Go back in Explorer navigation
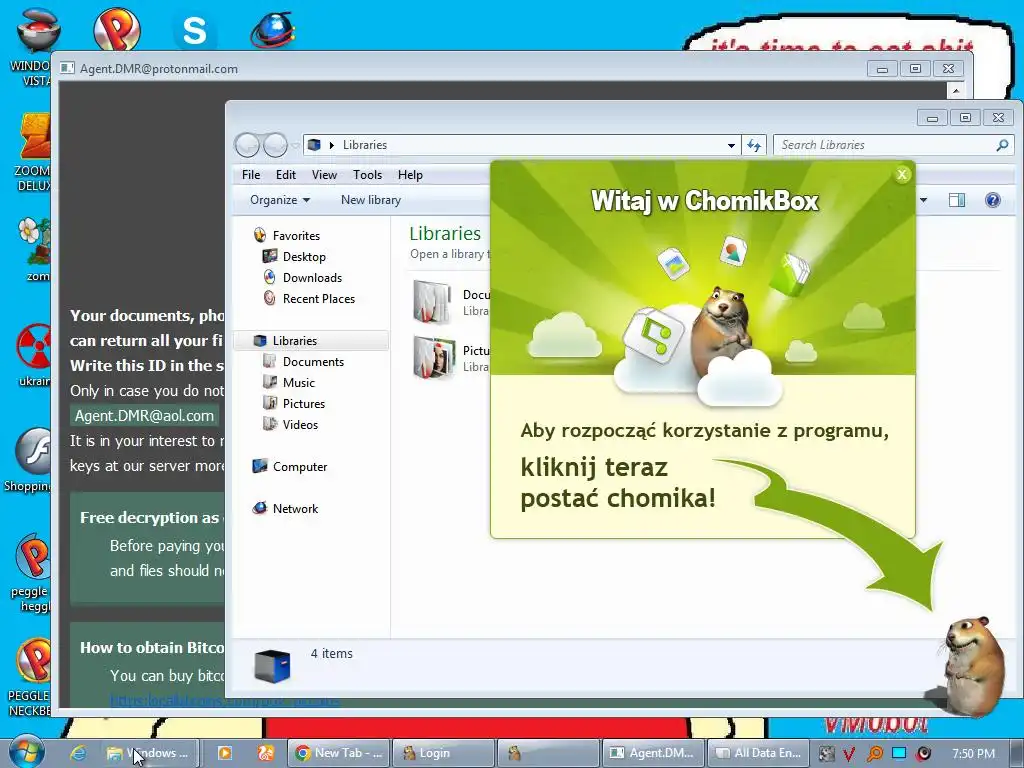 pos(247,145)
